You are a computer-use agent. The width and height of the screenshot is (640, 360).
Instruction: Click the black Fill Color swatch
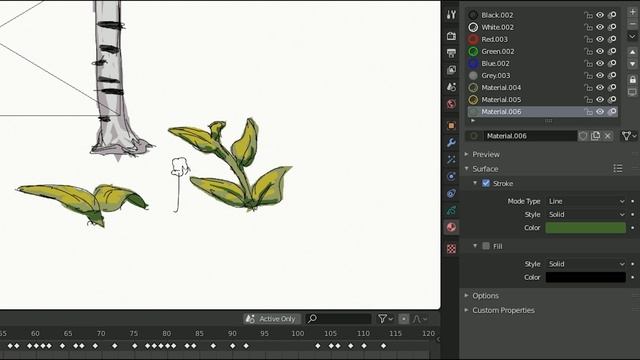point(586,277)
